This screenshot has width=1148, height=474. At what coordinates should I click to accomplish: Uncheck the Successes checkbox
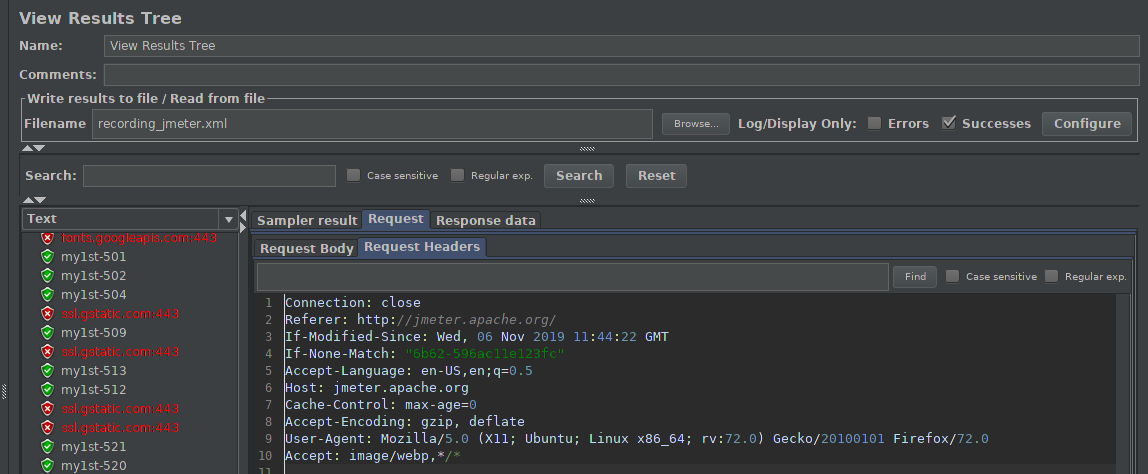point(949,123)
